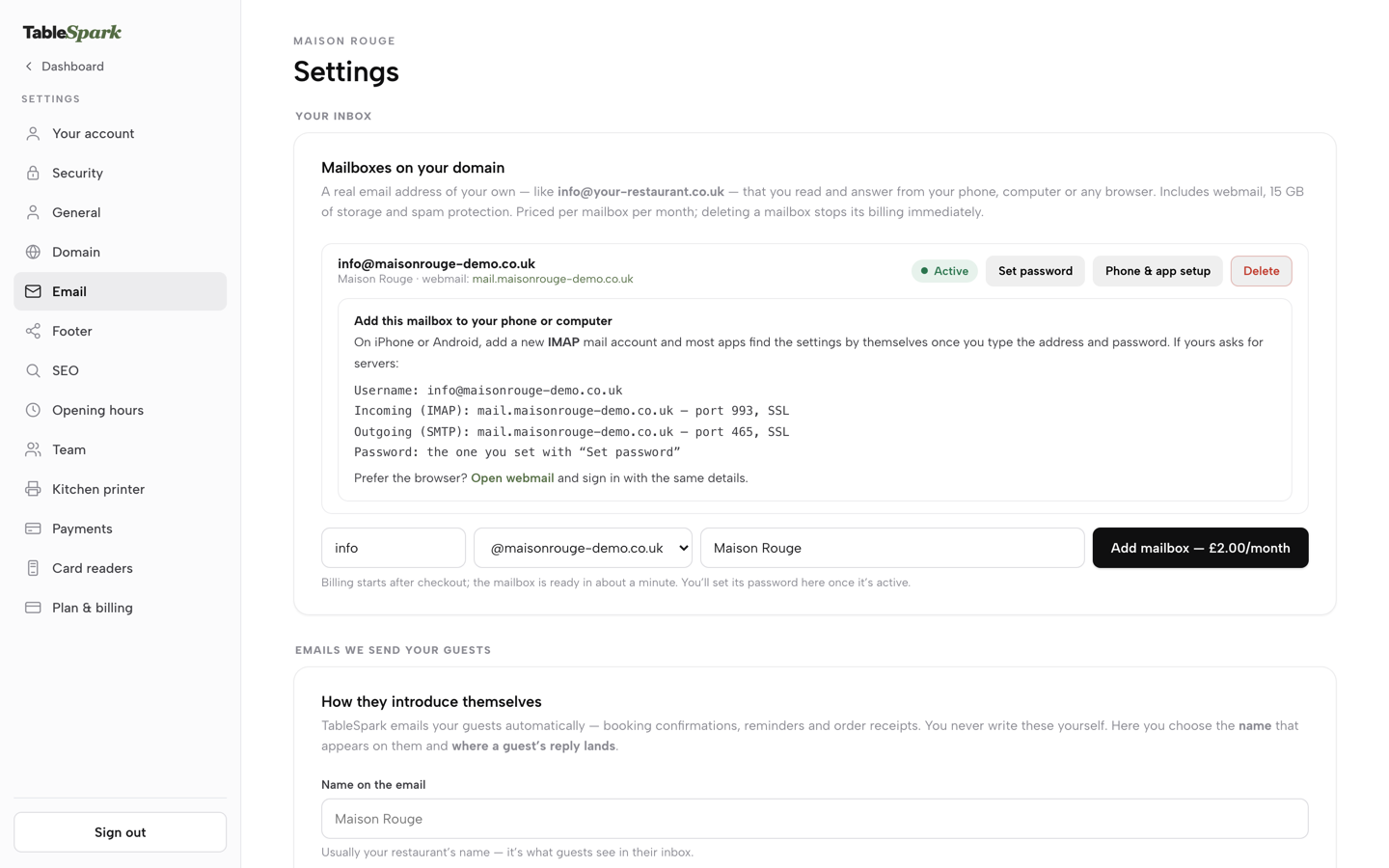Click Add mailbox — £2.00/month button
The width and height of the screenshot is (1389, 868).
[1200, 548]
